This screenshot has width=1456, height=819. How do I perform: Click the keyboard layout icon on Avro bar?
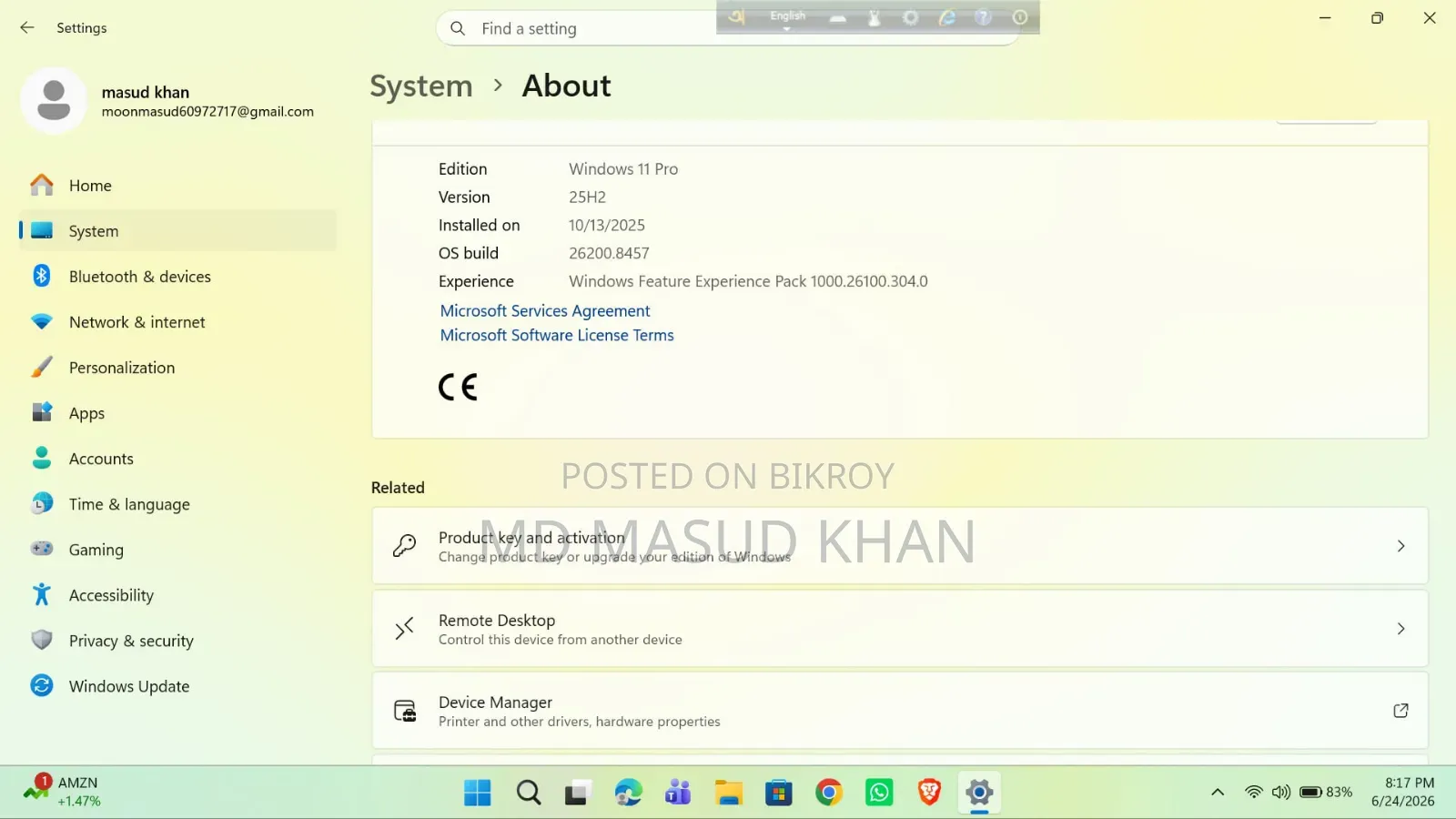[x=838, y=18]
